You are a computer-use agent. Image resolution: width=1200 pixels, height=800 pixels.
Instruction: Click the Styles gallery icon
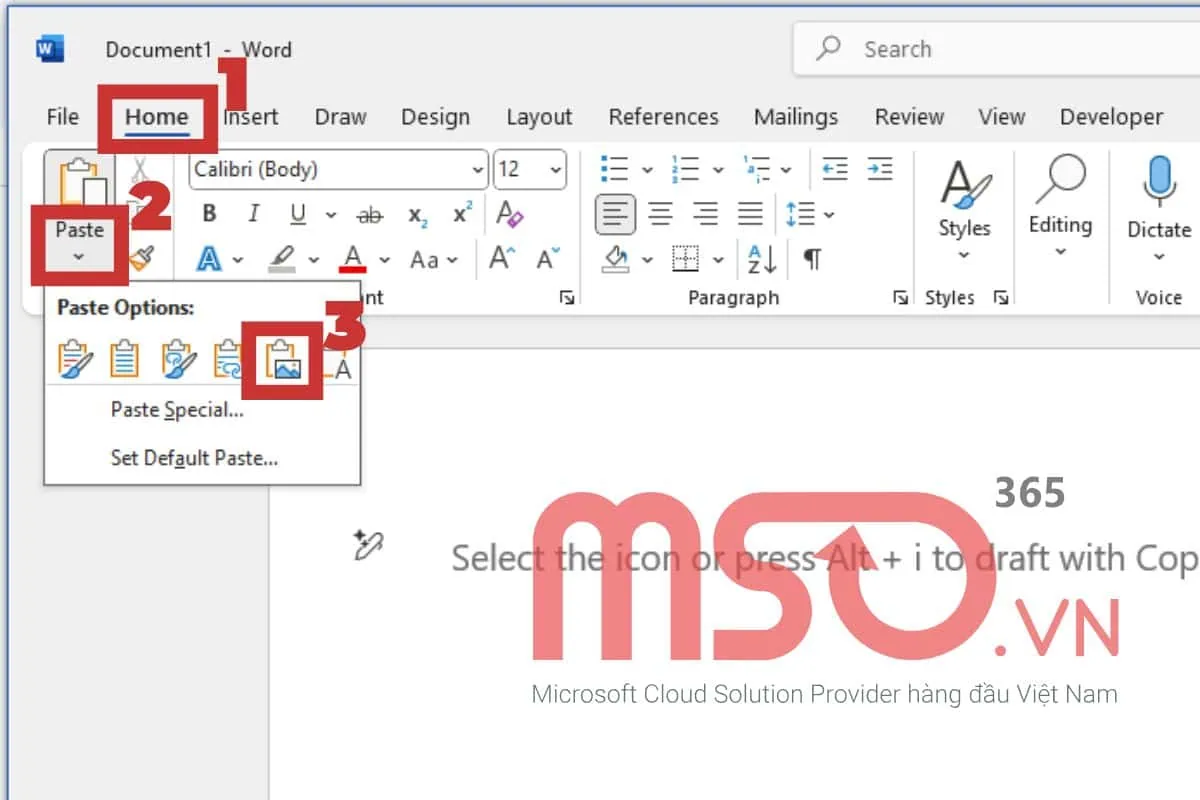963,195
